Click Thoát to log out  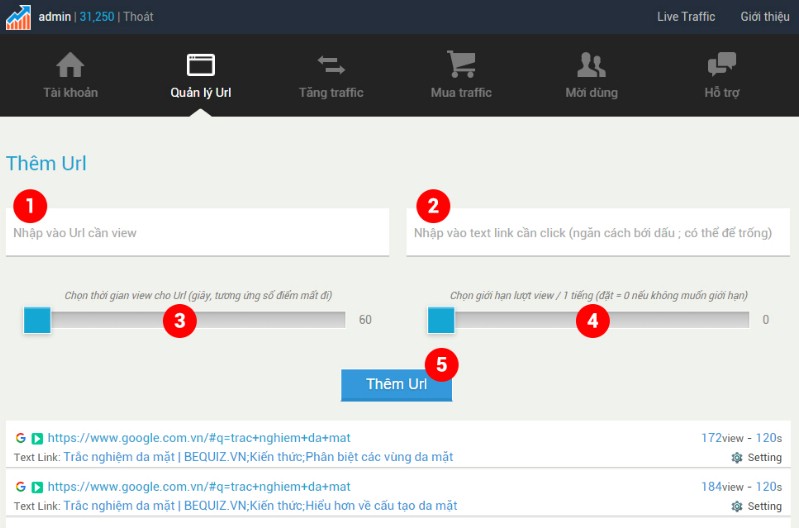pyautogui.click(x=138, y=17)
